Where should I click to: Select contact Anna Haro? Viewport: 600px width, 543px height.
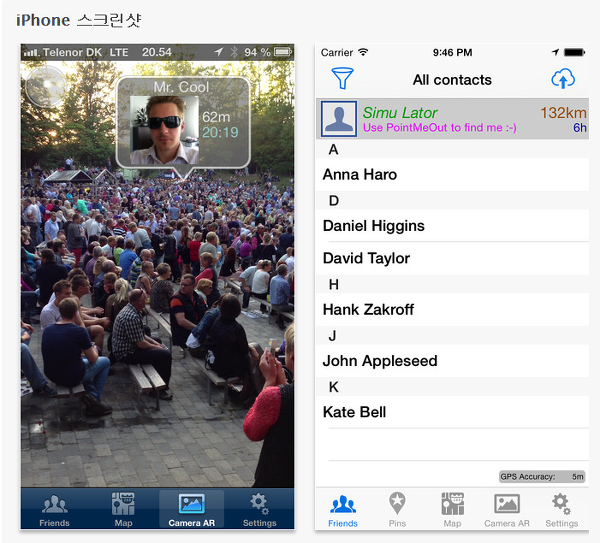[452, 174]
